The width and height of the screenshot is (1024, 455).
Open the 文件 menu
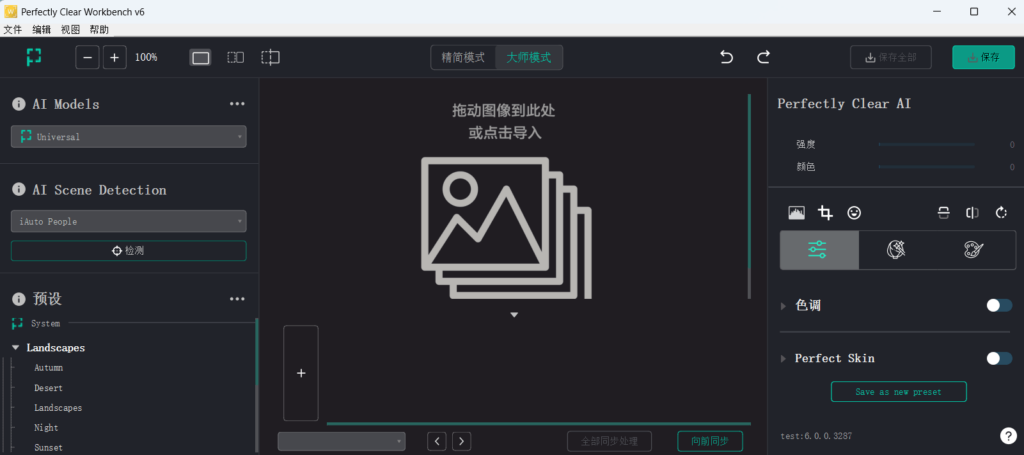(x=12, y=30)
